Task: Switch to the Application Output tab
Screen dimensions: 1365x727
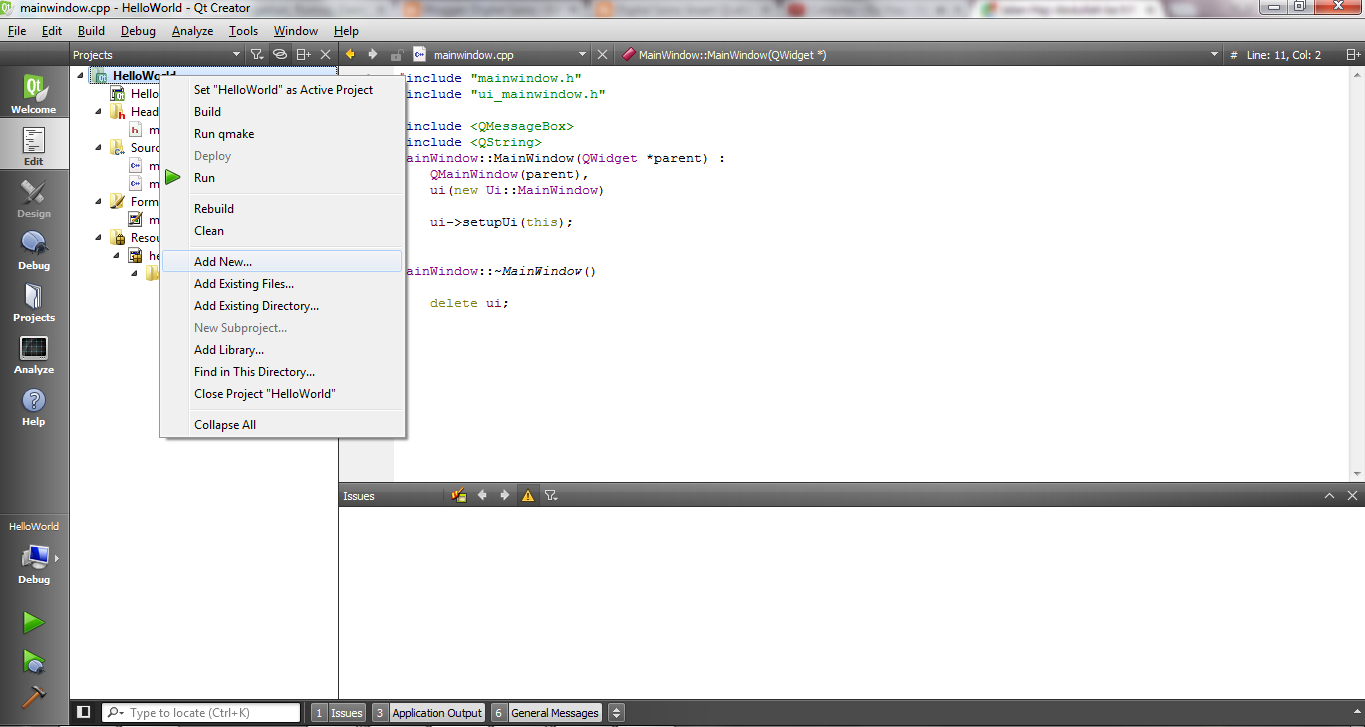Action: 435,712
